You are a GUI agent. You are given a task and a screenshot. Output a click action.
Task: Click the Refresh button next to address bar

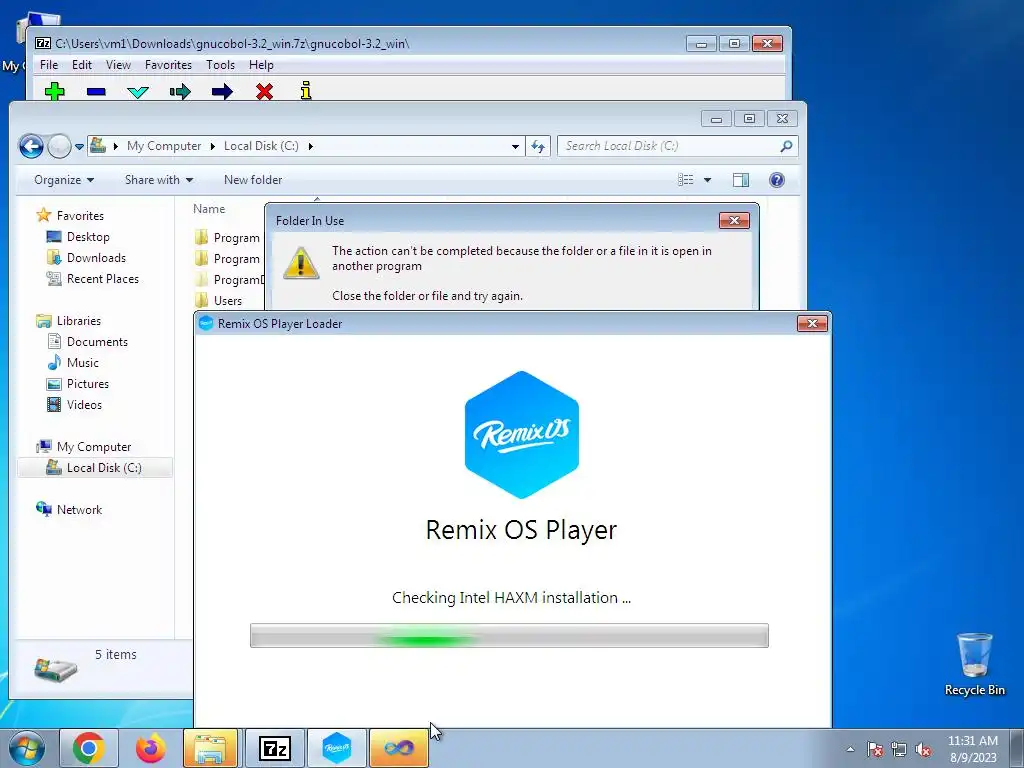click(x=537, y=146)
